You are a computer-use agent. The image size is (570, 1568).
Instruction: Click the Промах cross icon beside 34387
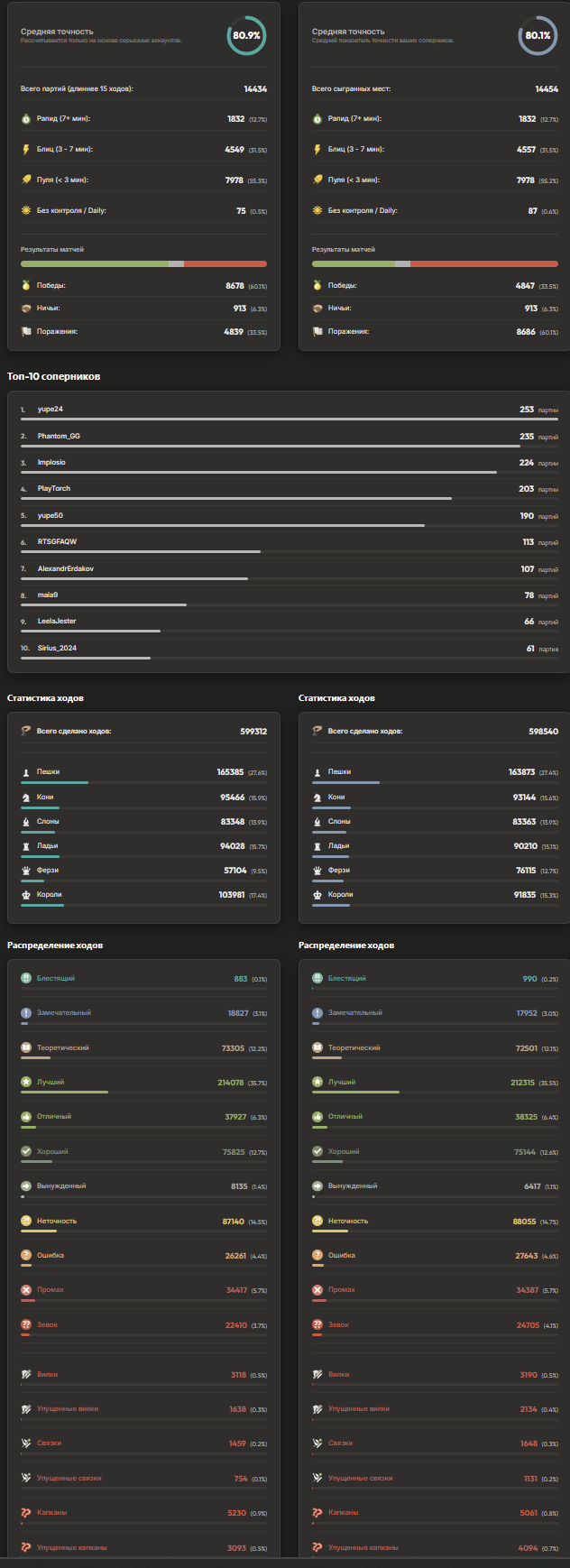(x=317, y=1290)
